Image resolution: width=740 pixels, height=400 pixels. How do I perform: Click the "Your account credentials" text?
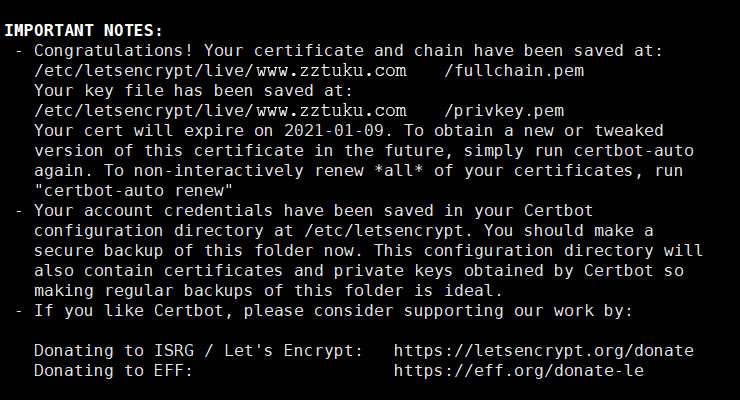click(133, 210)
